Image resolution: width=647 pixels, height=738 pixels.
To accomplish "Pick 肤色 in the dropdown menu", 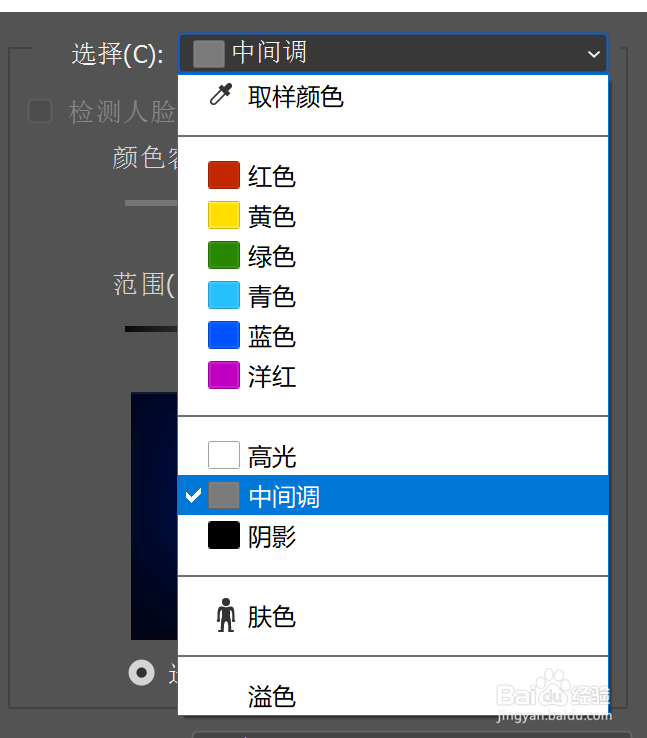I will tap(272, 617).
